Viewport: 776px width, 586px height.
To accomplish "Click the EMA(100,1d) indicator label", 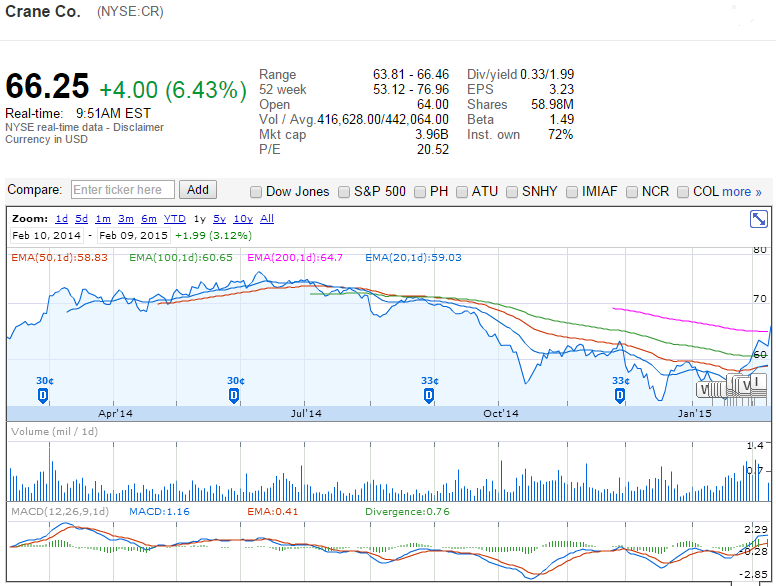I will tap(181, 257).
